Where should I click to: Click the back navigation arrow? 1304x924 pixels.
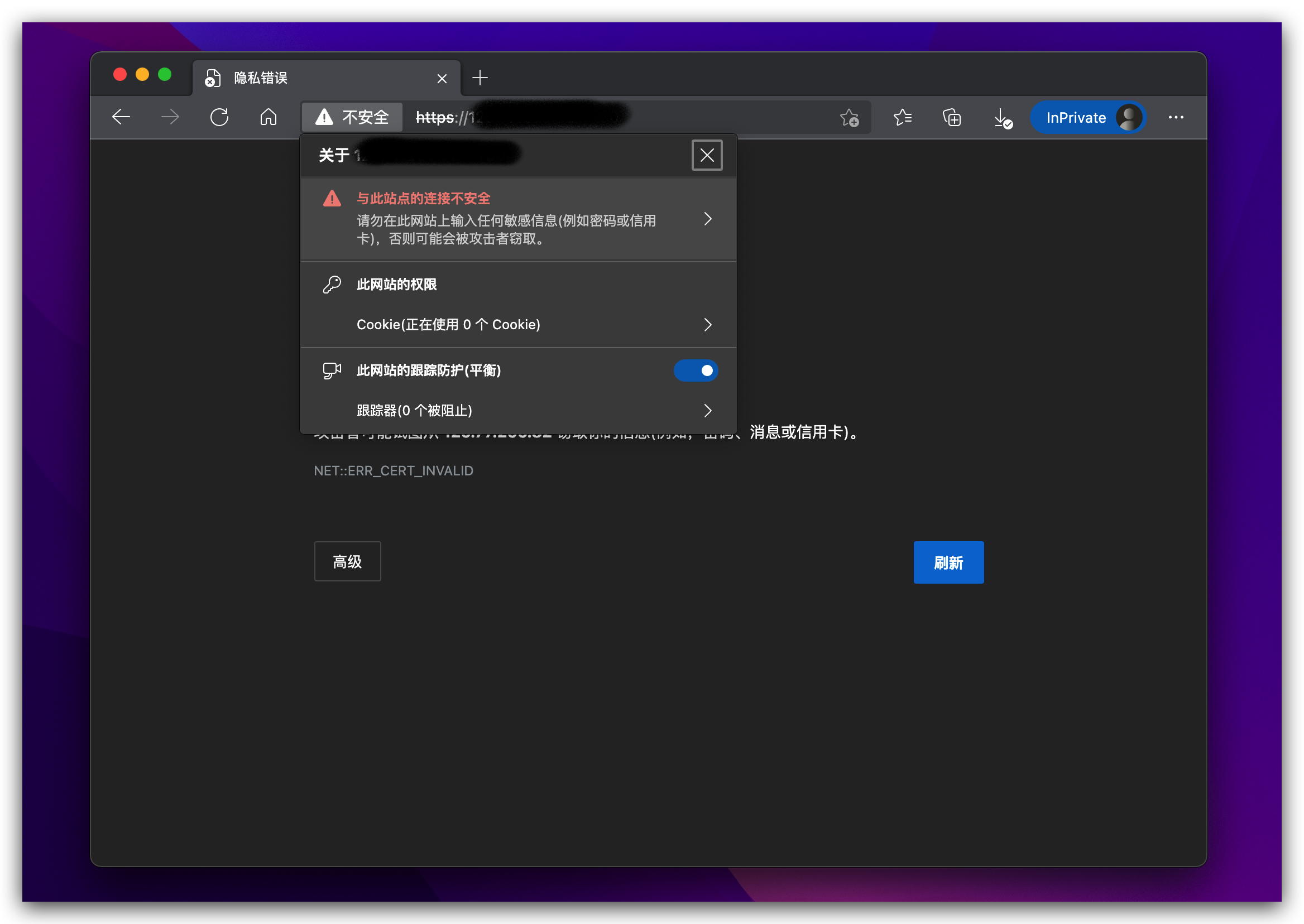click(121, 117)
